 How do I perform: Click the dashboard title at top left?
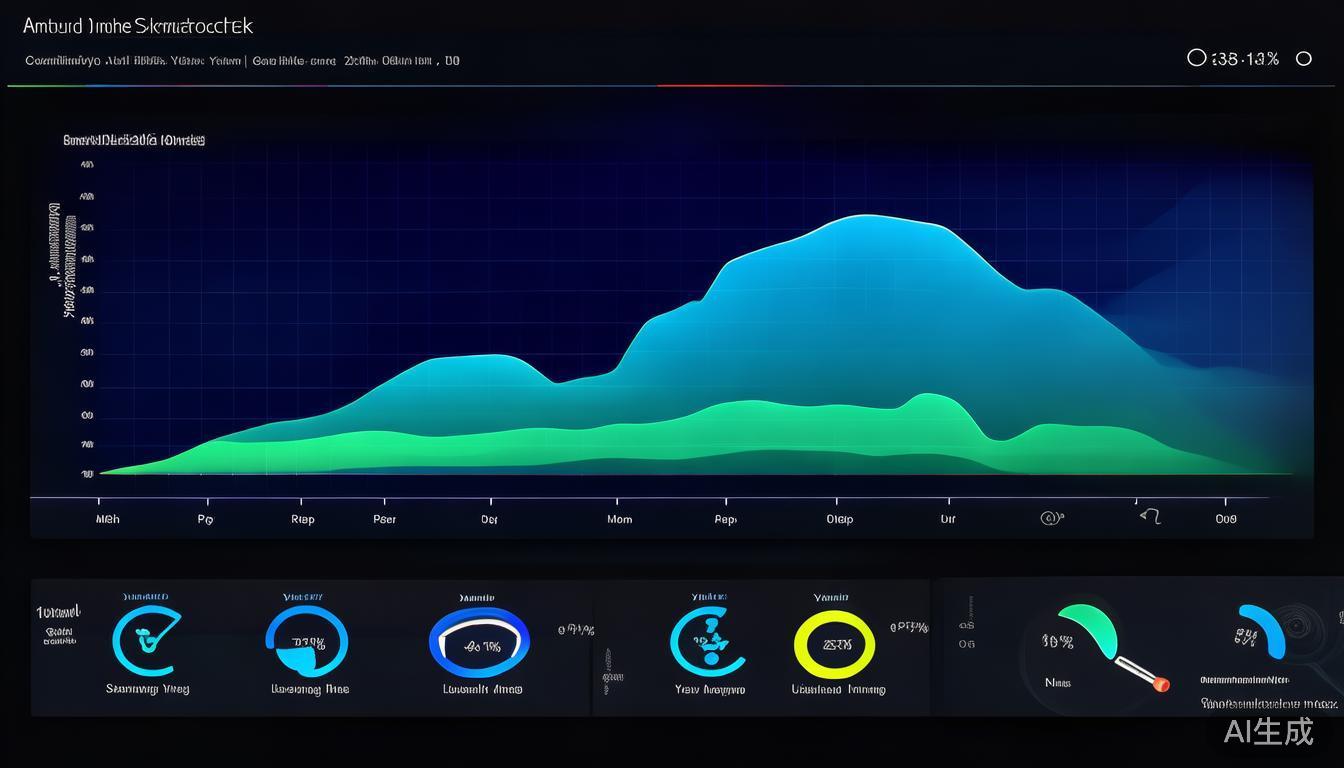[x=138, y=27]
